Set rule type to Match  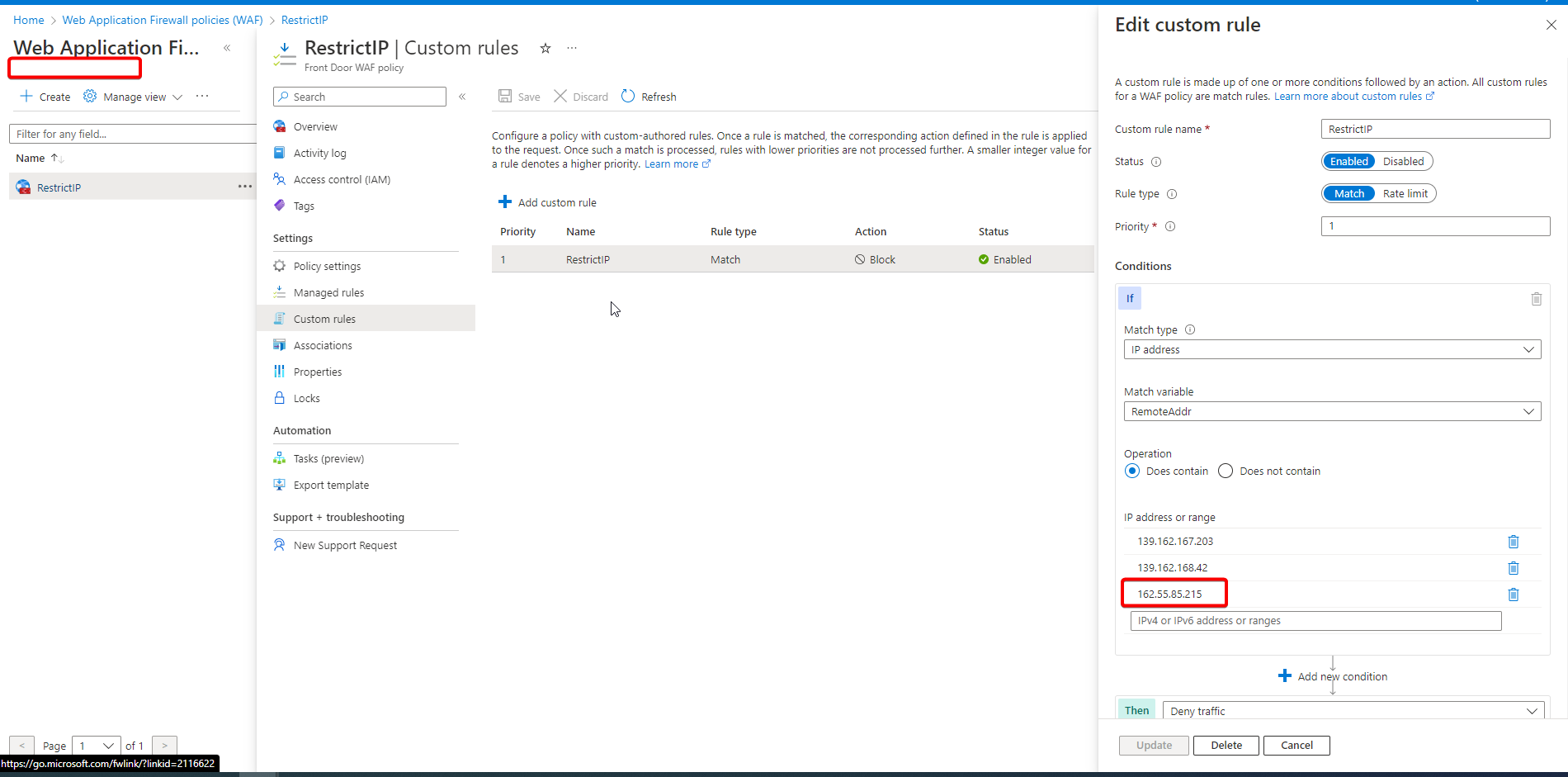pos(1348,193)
